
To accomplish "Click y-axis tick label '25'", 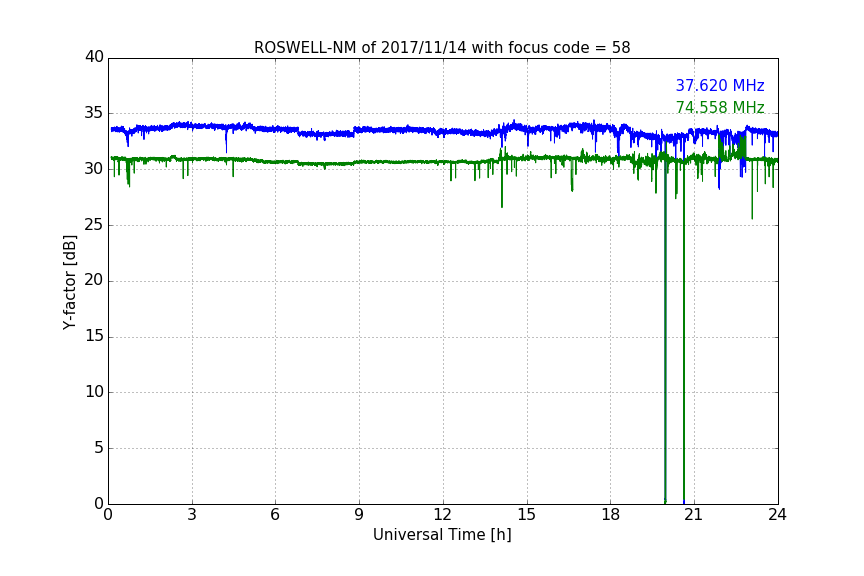I will [94, 224].
